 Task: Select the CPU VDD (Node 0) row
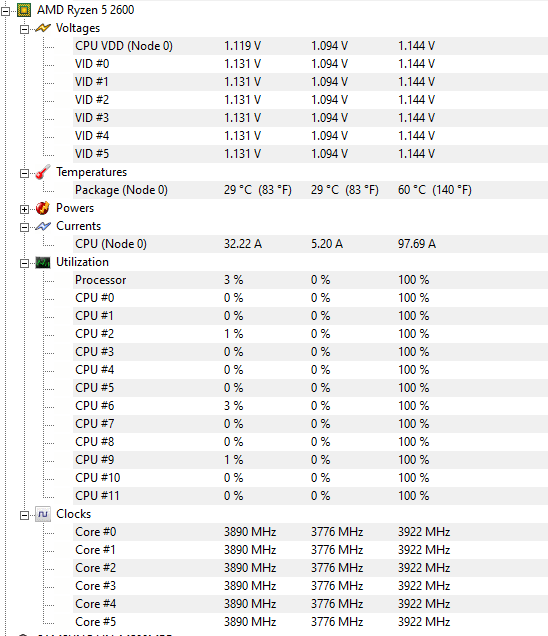[310, 46]
